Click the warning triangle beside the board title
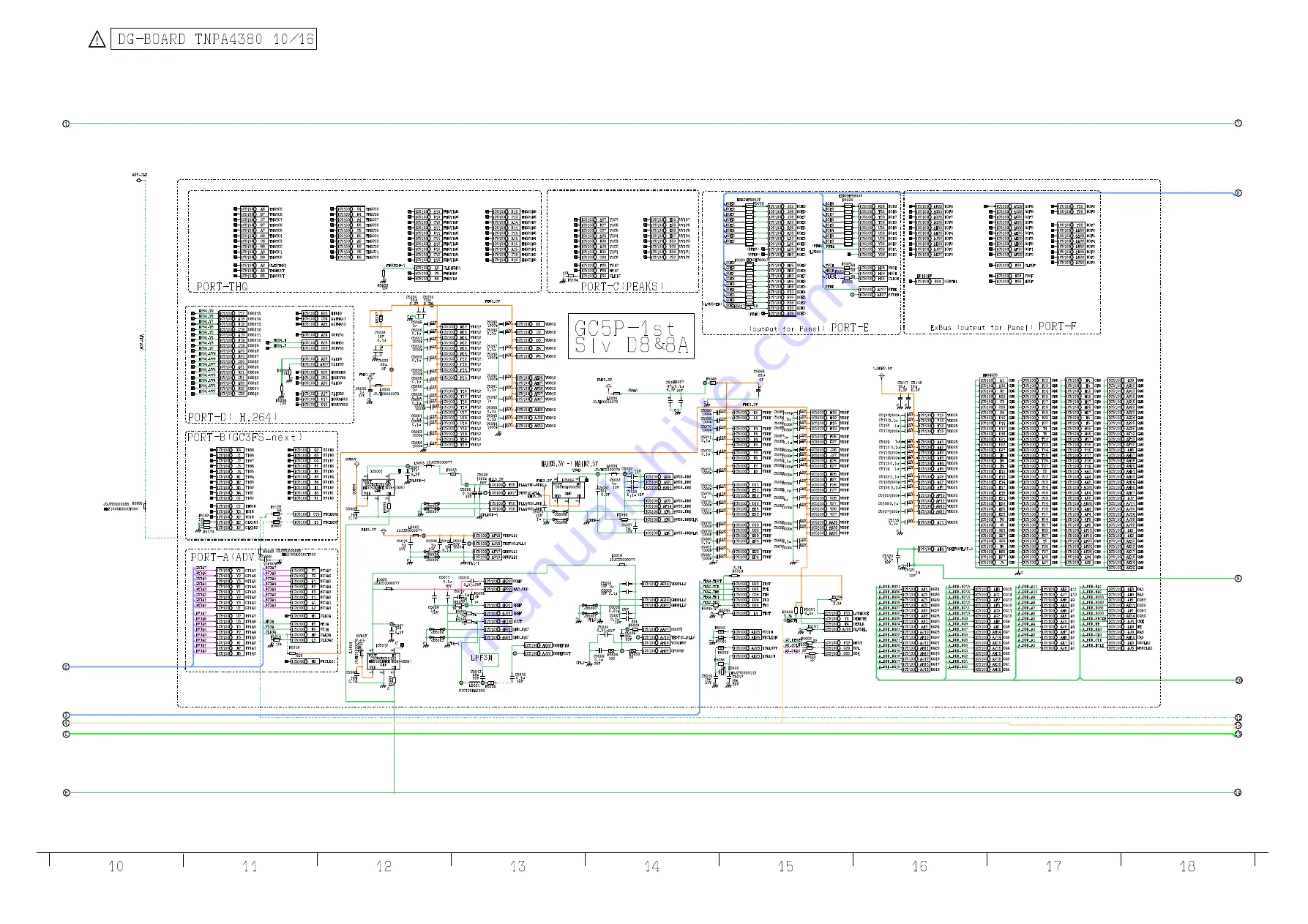This screenshot has height=924, width=1308. (97, 40)
